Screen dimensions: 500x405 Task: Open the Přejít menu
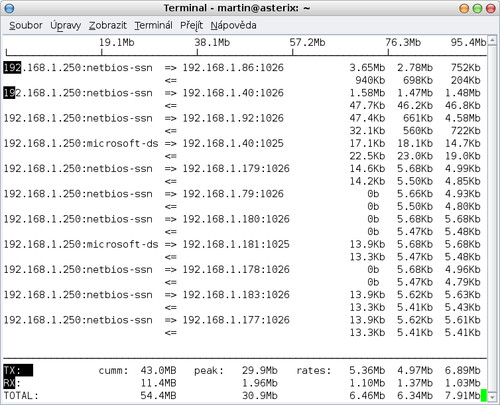(191, 25)
